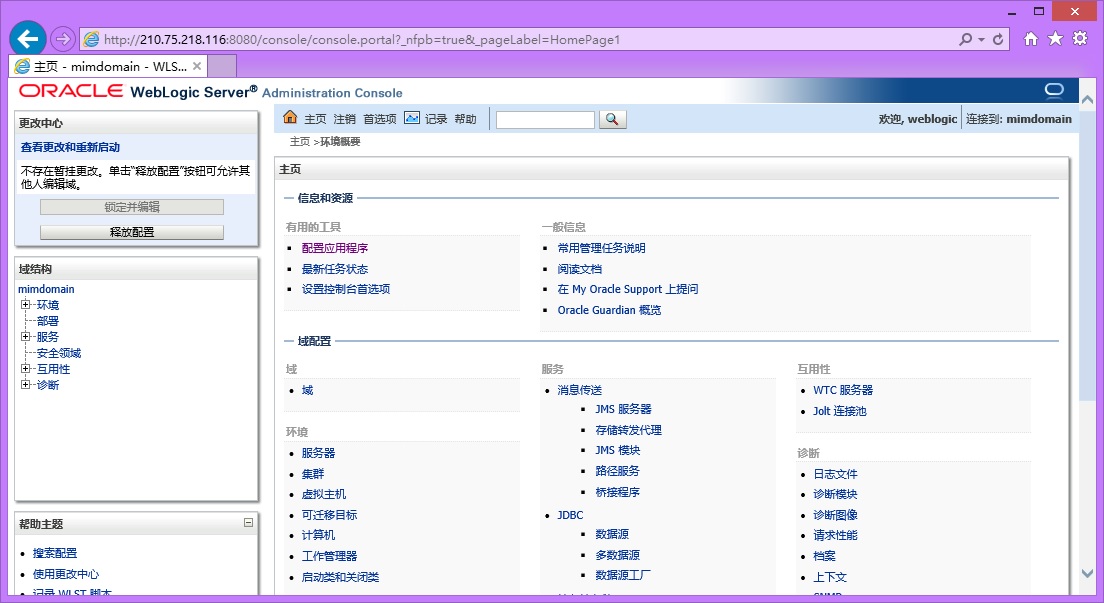The width and height of the screenshot is (1104, 603).
Task: Open 启动类和关闭类 link
Action: [x=341, y=577]
